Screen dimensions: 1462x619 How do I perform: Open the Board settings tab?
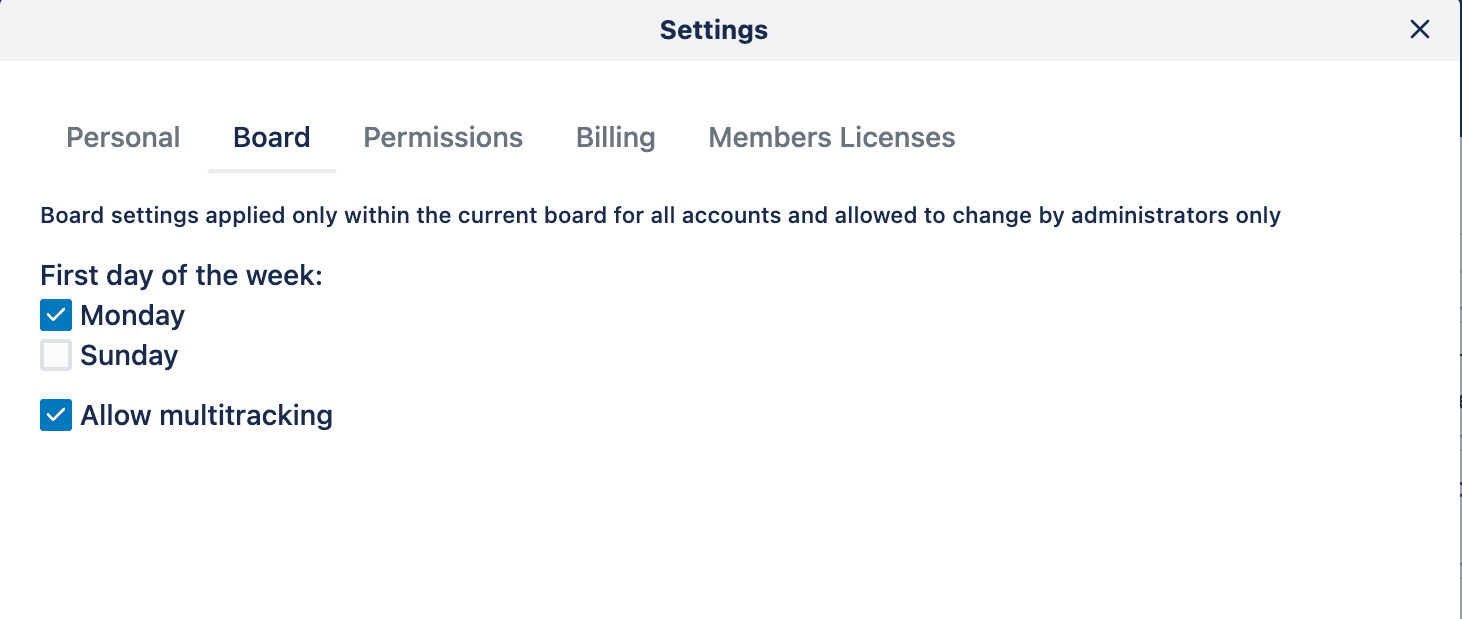(271, 137)
